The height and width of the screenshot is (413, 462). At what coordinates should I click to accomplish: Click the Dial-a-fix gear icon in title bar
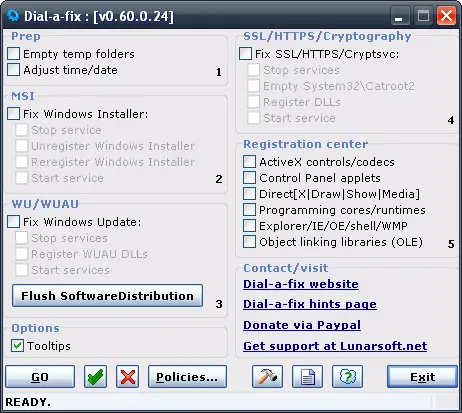tap(13, 15)
